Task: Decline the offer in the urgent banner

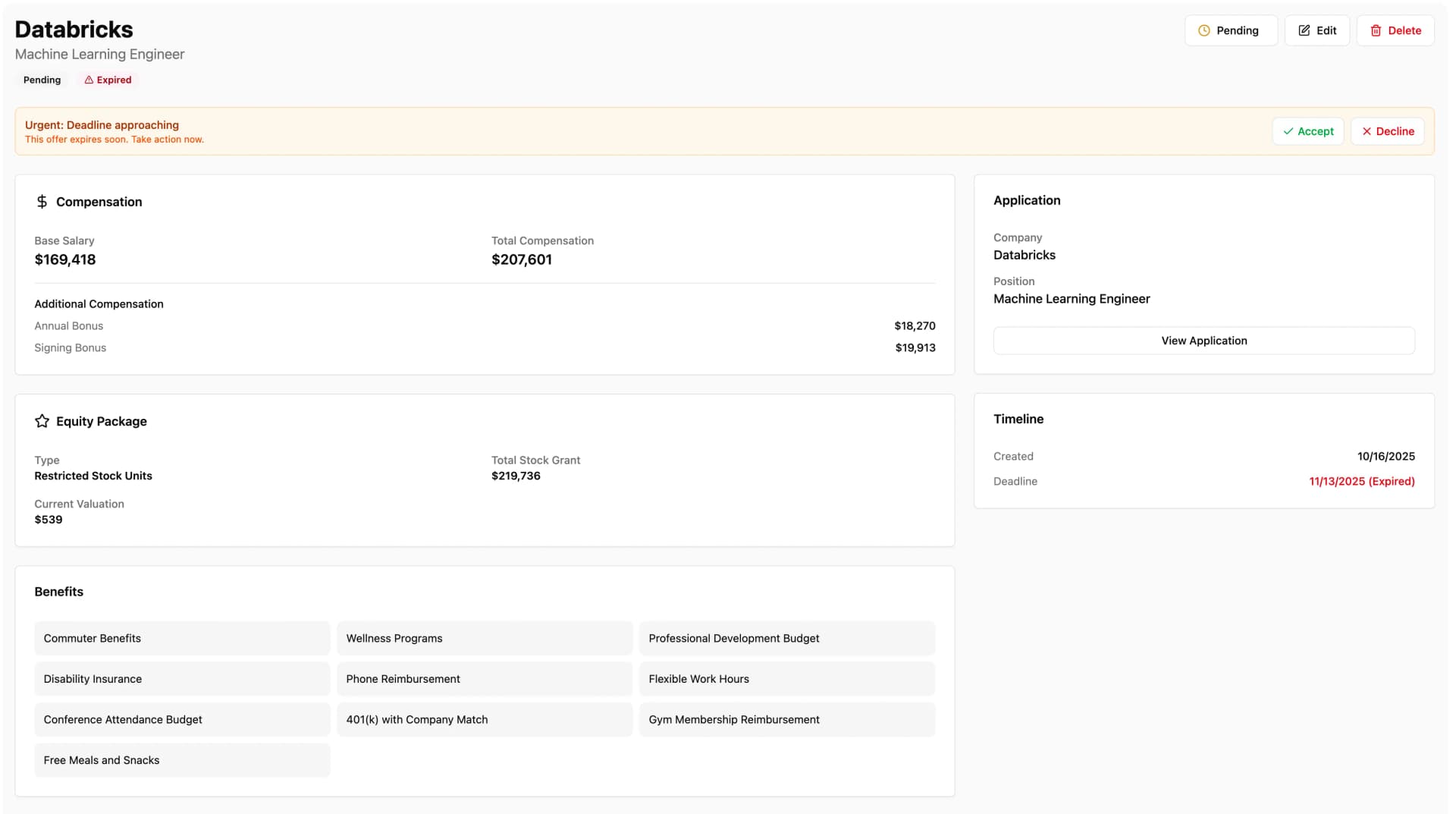Action: [1387, 131]
